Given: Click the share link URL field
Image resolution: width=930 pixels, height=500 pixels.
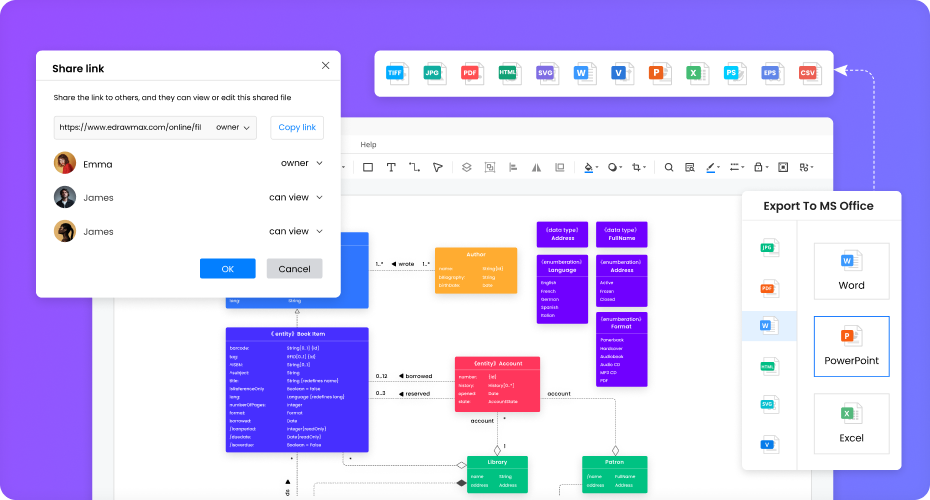Looking at the screenshot, I should (x=130, y=127).
